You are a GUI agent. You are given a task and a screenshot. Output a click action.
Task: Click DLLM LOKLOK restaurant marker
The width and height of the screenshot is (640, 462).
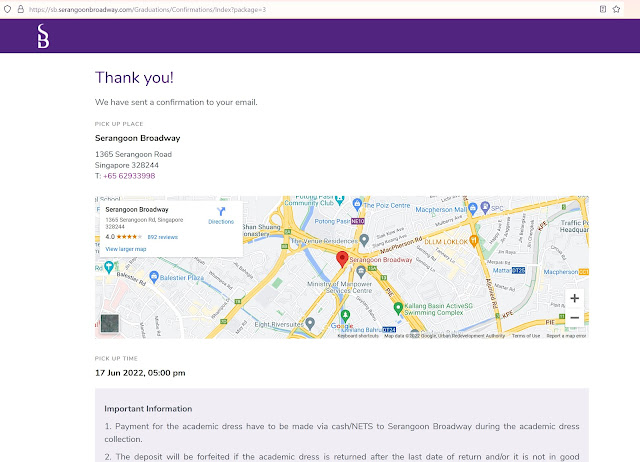(473, 241)
